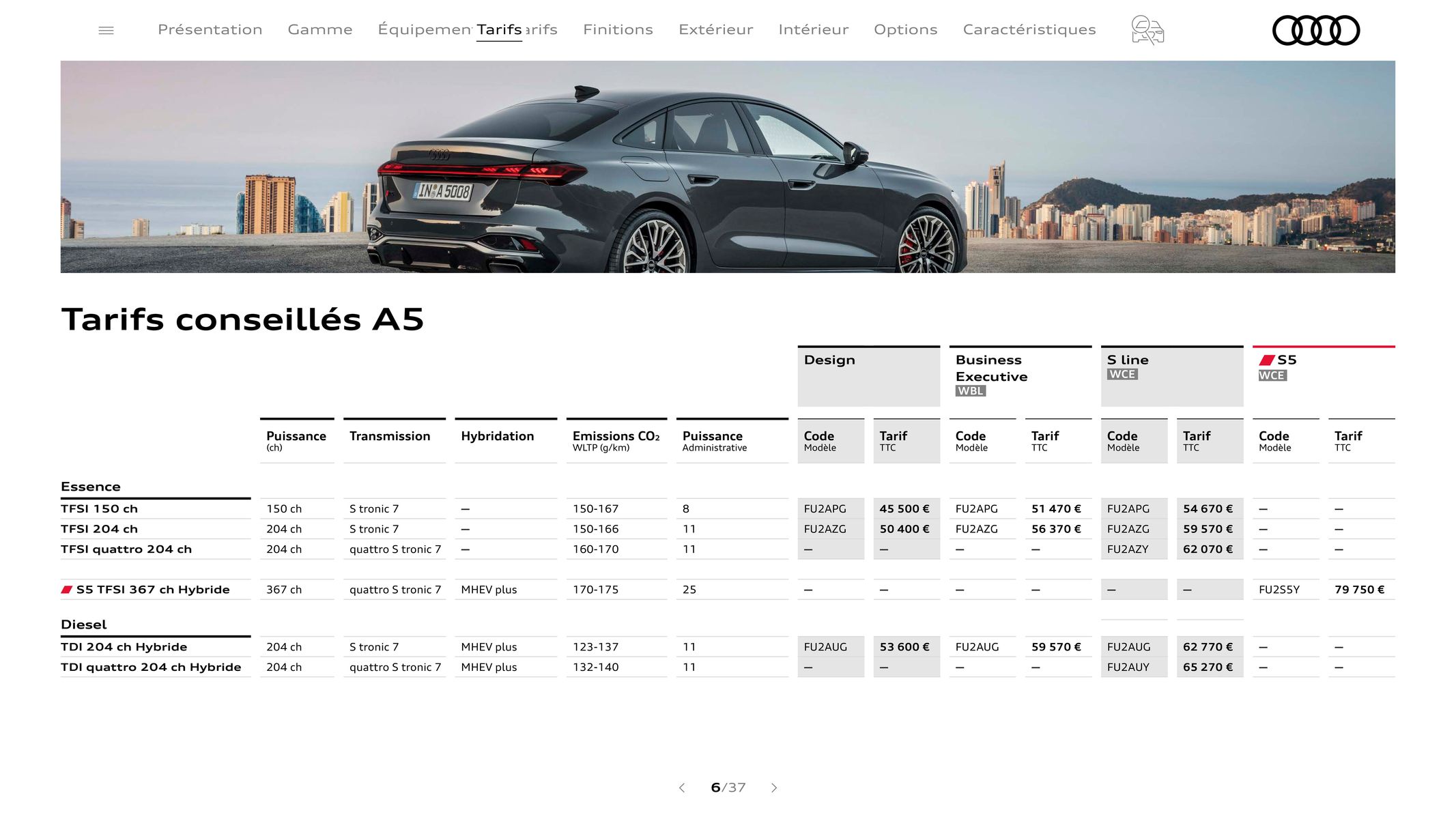Open the Gamme tab
The height and width of the screenshot is (819, 1456).
pyautogui.click(x=320, y=29)
